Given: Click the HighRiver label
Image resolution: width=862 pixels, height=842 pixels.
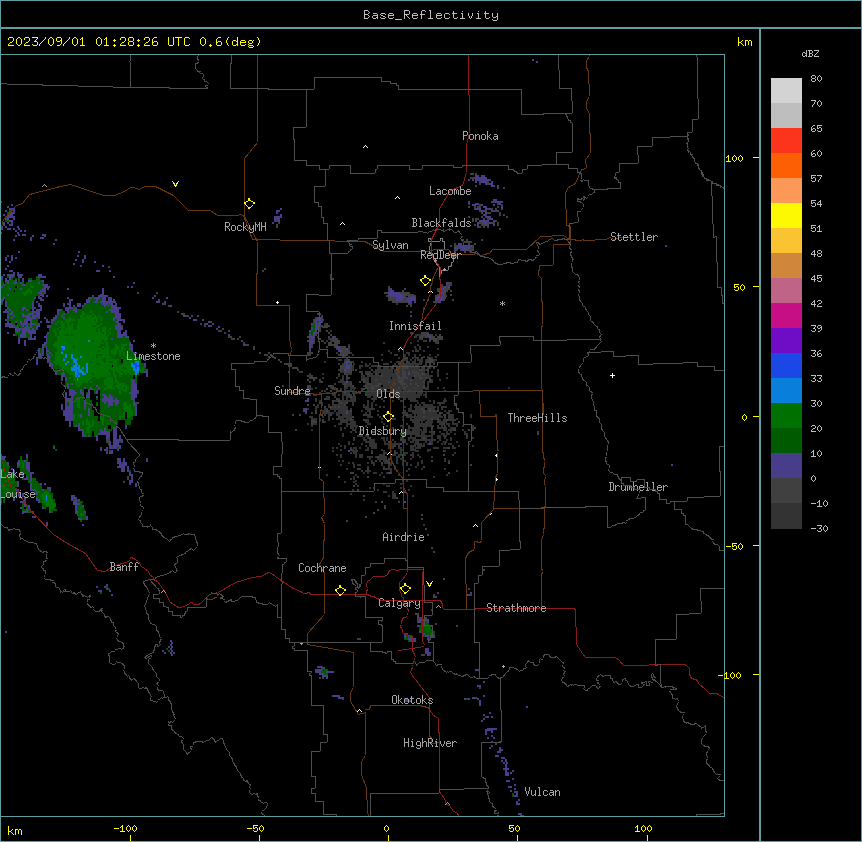Looking at the screenshot, I should click(430, 743).
